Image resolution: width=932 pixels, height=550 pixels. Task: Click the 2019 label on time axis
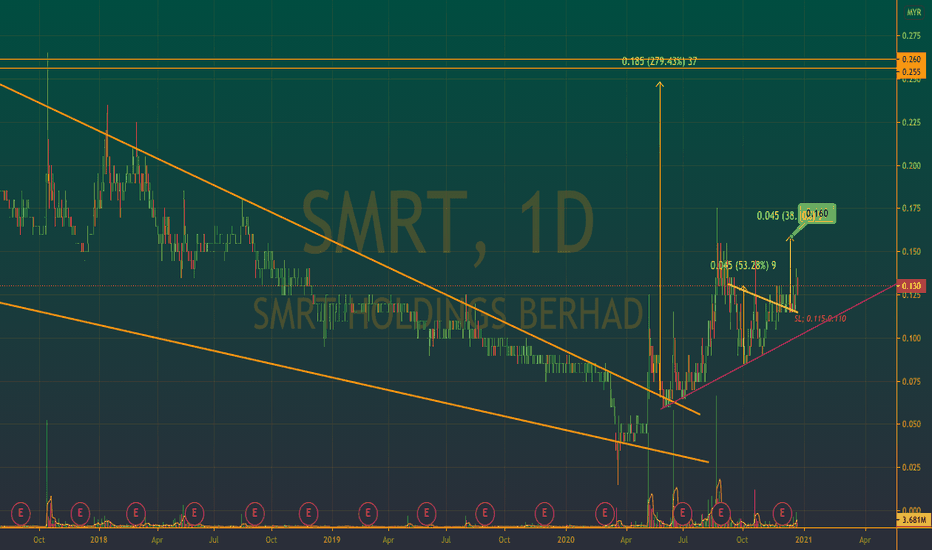(x=332, y=540)
